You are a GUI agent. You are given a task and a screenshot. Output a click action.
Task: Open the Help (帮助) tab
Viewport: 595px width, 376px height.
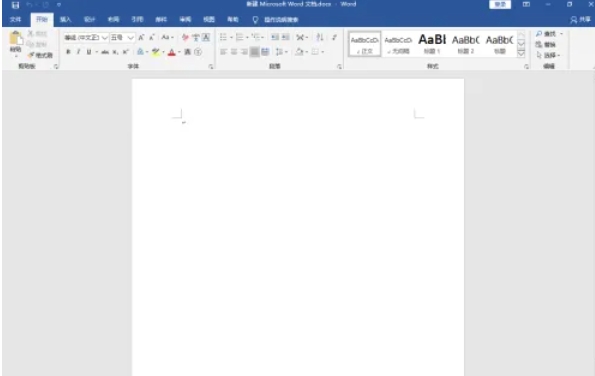pyautogui.click(x=233, y=19)
